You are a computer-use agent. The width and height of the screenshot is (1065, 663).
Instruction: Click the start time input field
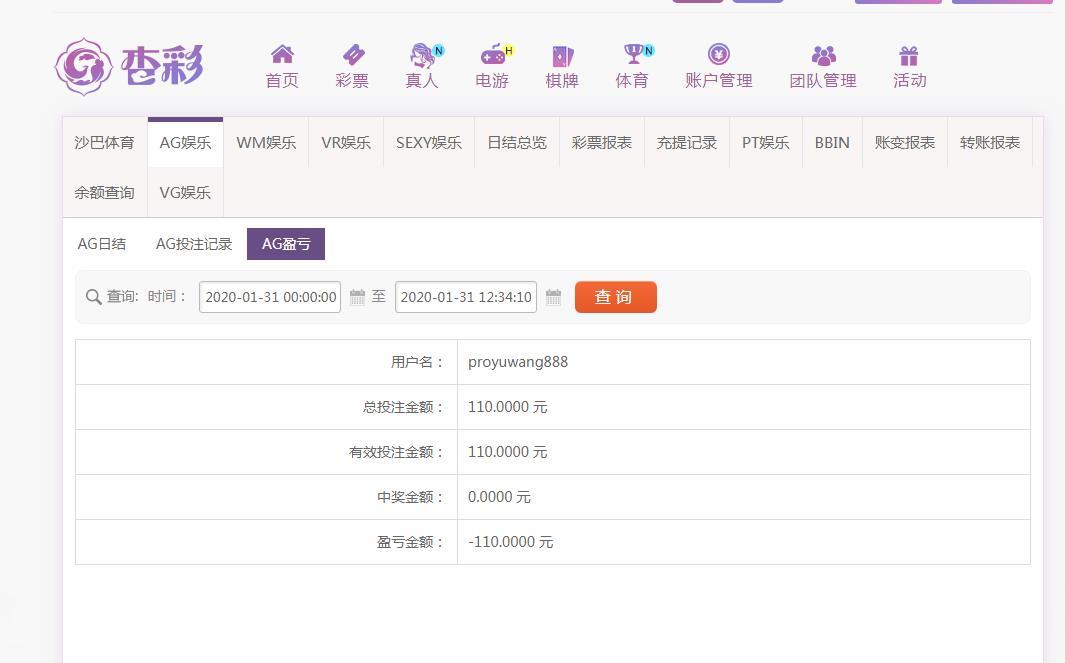(x=270, y=297)
